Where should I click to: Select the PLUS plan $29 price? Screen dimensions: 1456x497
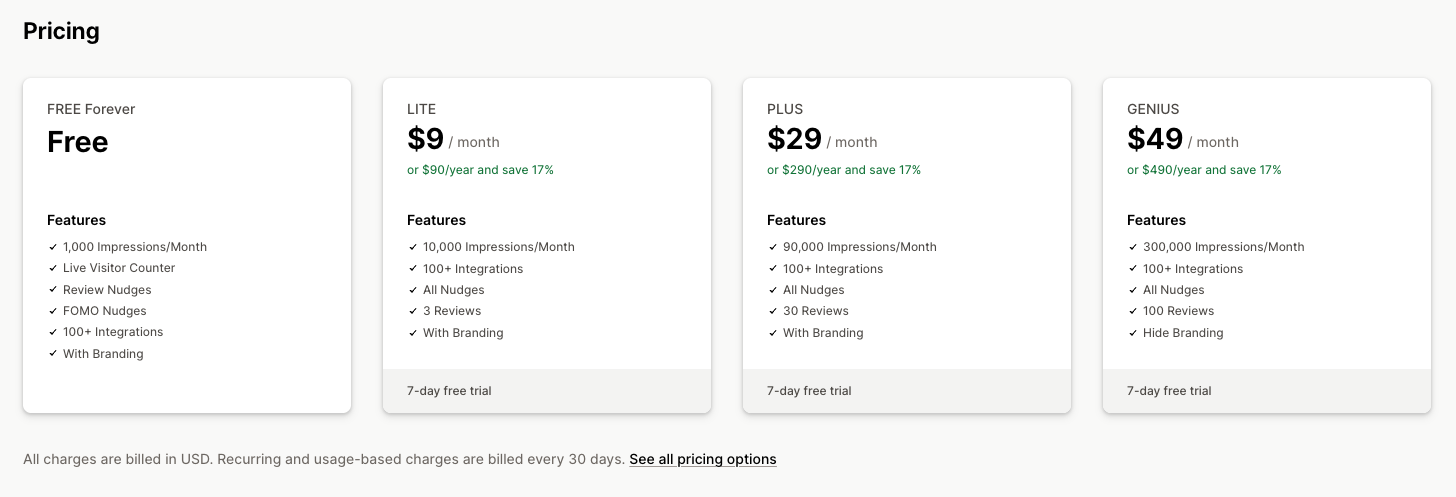(x=794, y=140)
